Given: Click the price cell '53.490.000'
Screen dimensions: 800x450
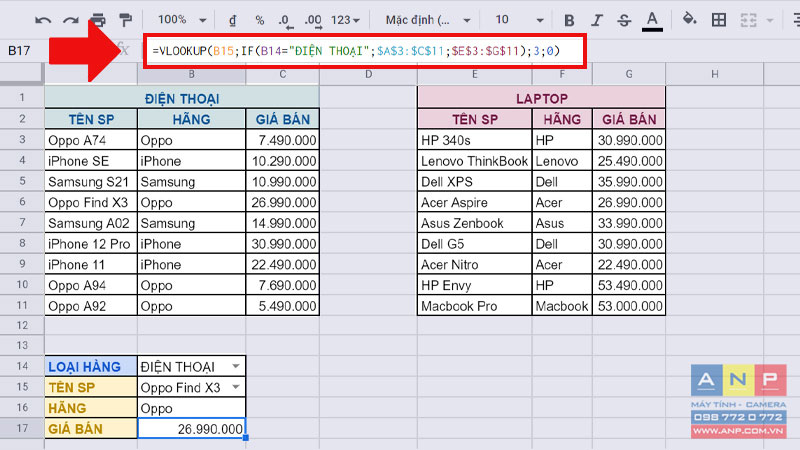Looking at the screenshot, I should 629,285.
